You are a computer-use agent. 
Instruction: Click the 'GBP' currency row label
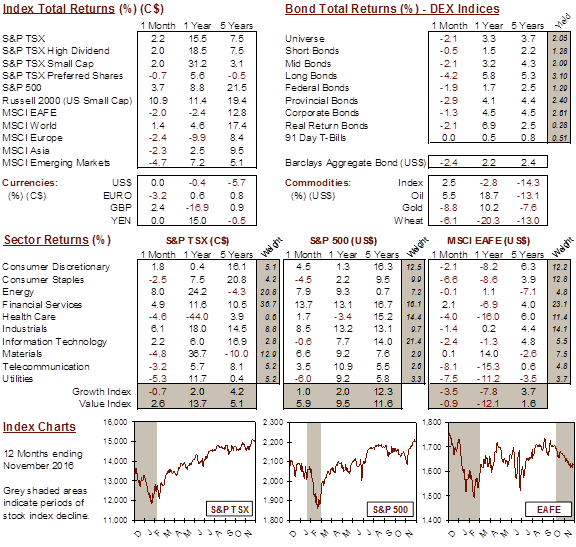[x=121, y=208]
